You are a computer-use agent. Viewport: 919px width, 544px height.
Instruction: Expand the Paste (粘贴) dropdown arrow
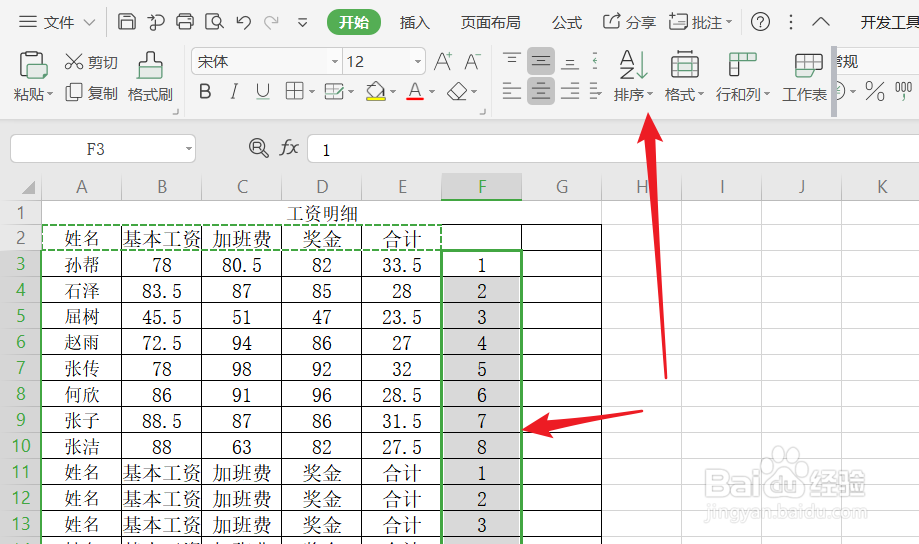coord(50,94)
